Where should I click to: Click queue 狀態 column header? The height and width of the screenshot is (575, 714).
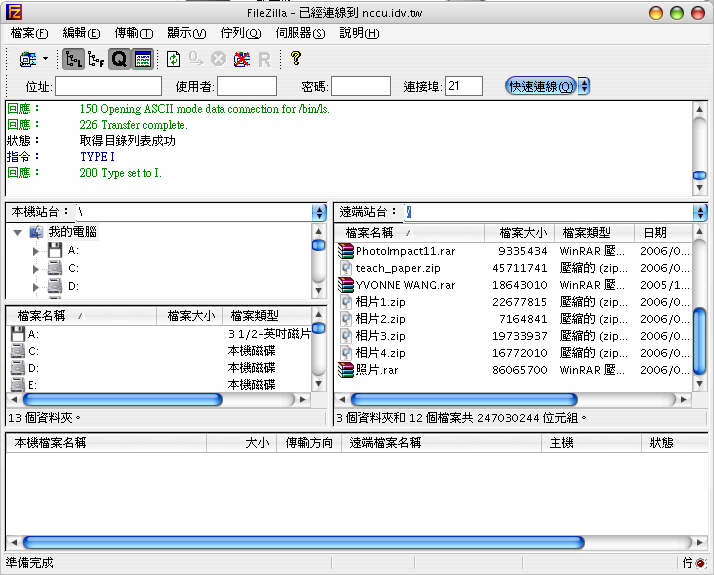[x=674, y=443]
